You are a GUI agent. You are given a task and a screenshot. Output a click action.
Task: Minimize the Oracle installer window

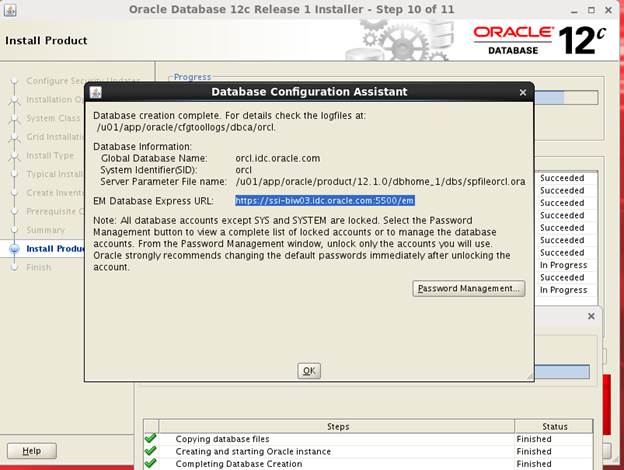click(x=574, y=10)
